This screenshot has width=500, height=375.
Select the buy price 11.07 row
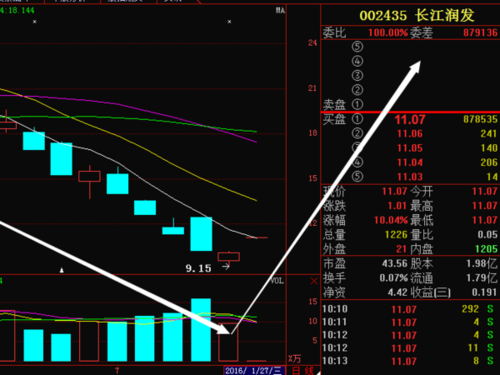point(410,119)
